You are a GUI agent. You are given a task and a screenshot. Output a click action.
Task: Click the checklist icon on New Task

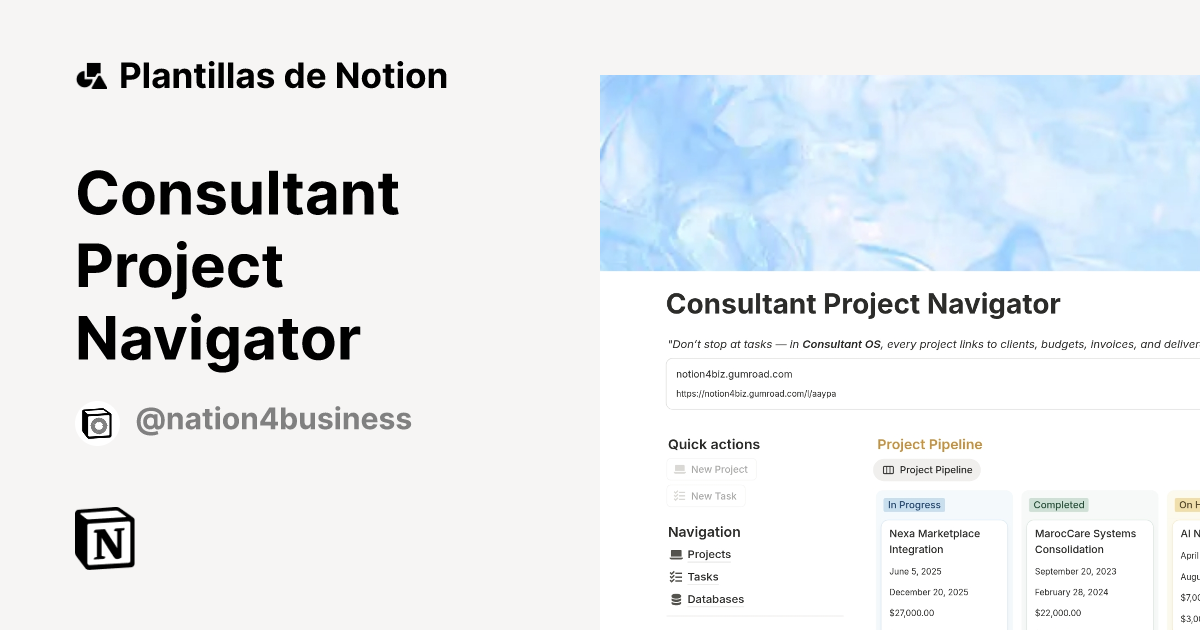(680, 495)
